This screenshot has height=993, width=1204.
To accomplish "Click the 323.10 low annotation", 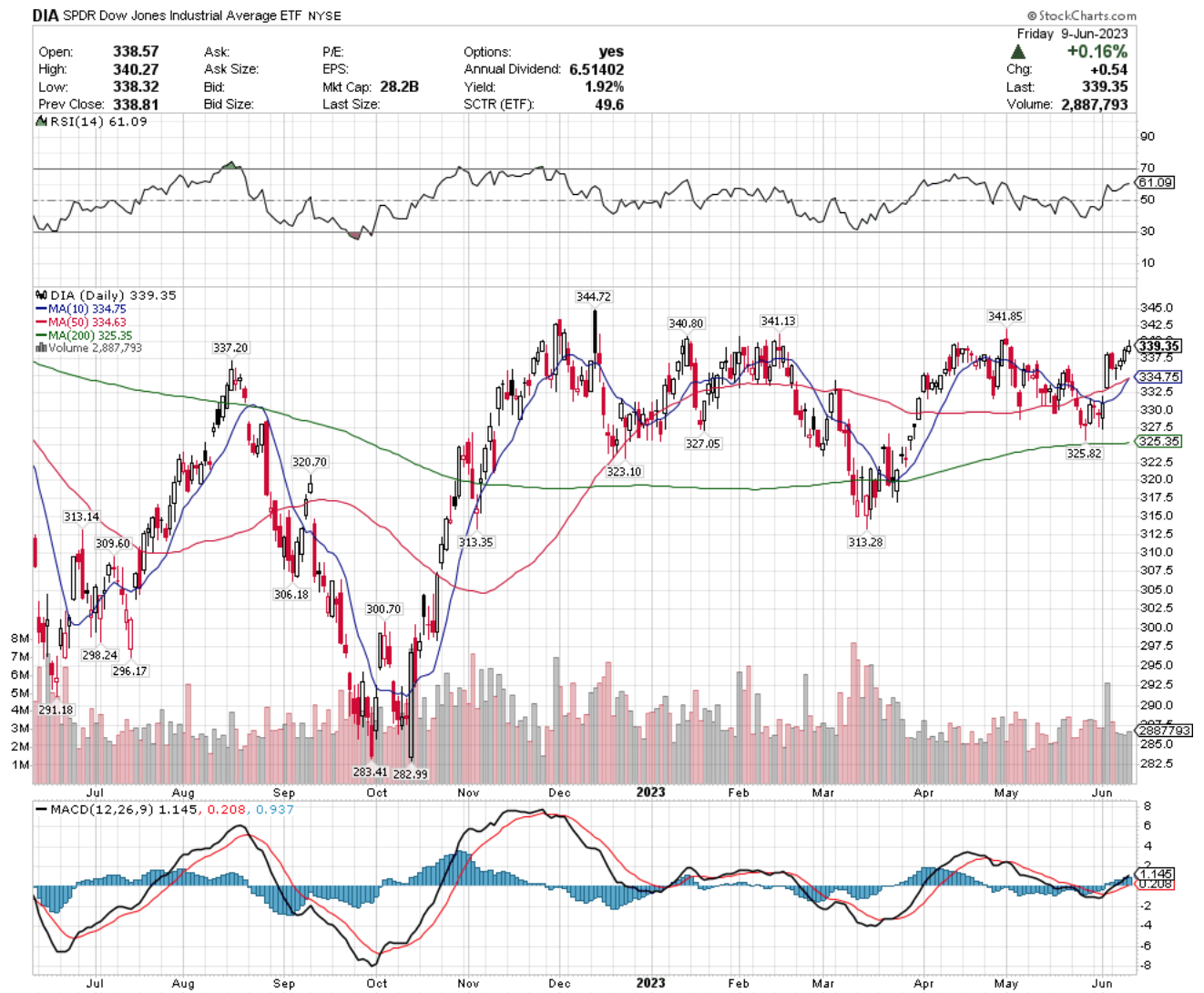I will (x=624, y=472).
